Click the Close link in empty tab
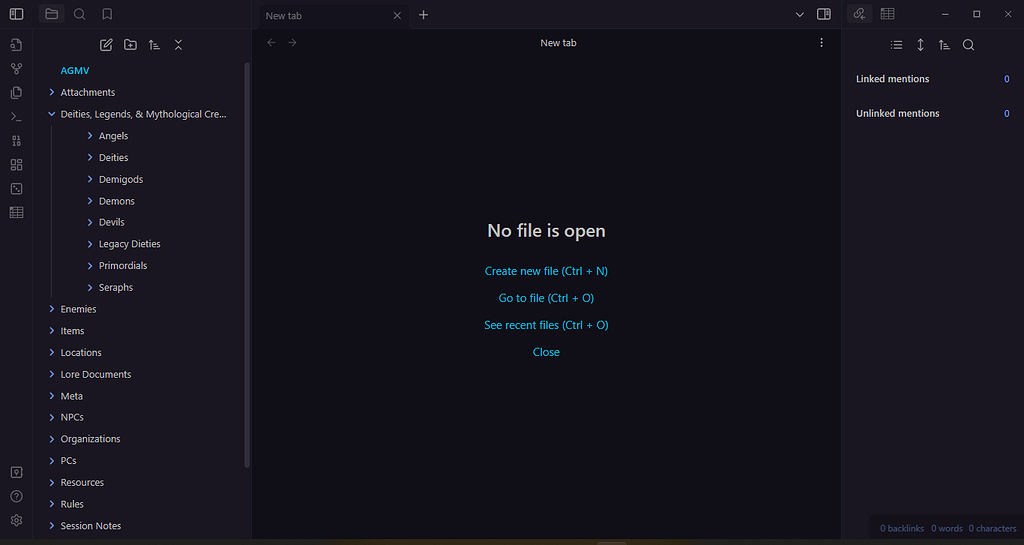1024x545 pixels. tap(546, 352)
